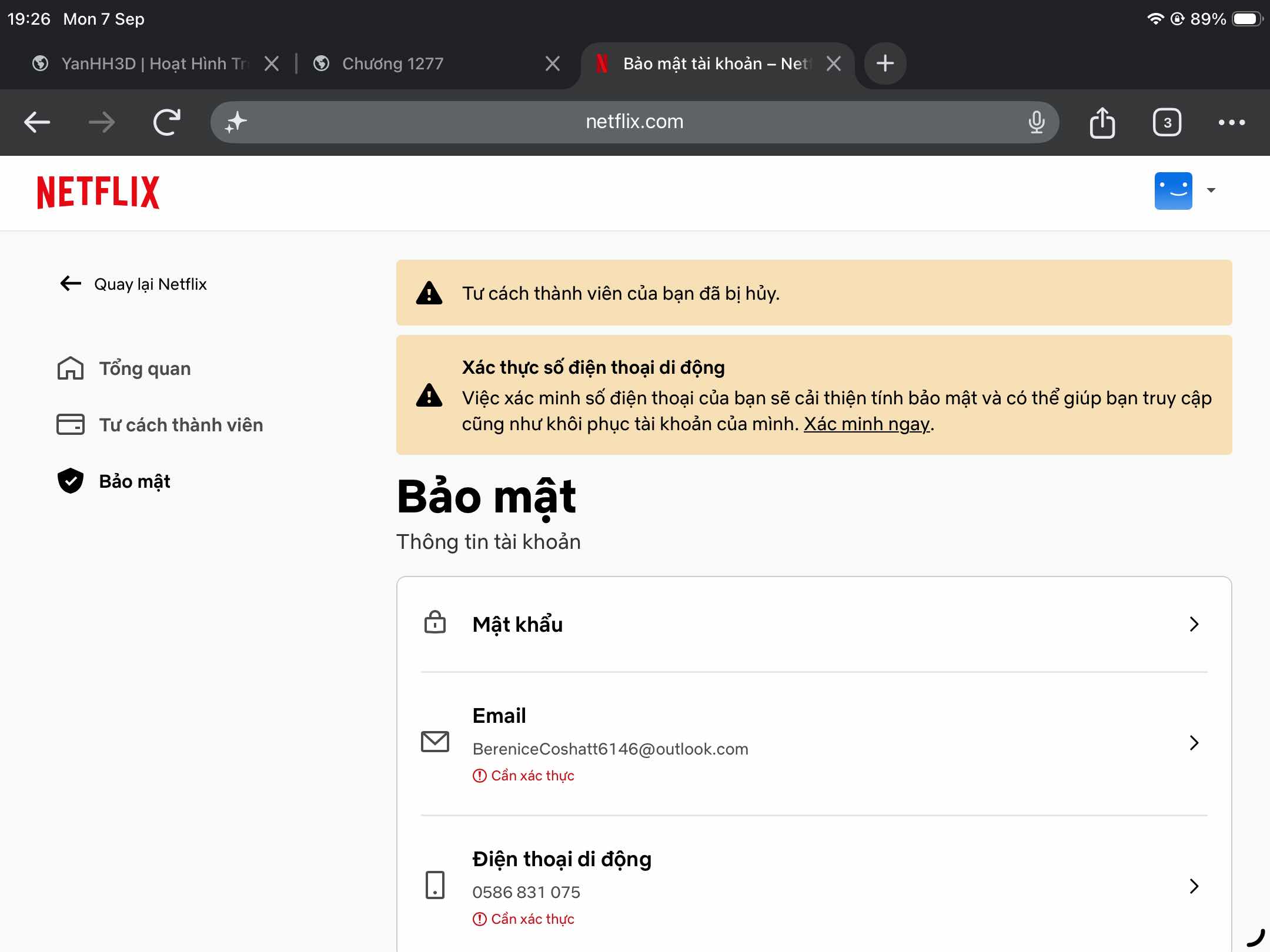
Task: Click Cần xác thực under the phone number
Action: click(x=523, y=919)
